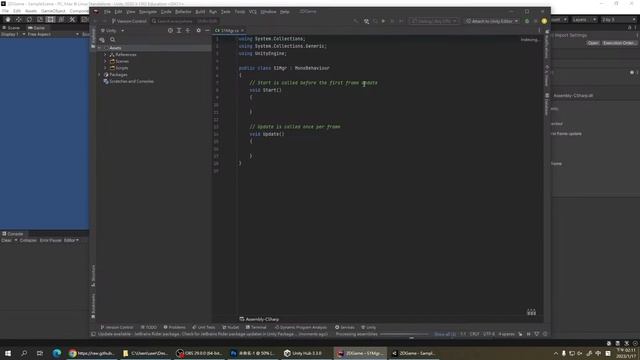Expand the References node

[105, 55]
